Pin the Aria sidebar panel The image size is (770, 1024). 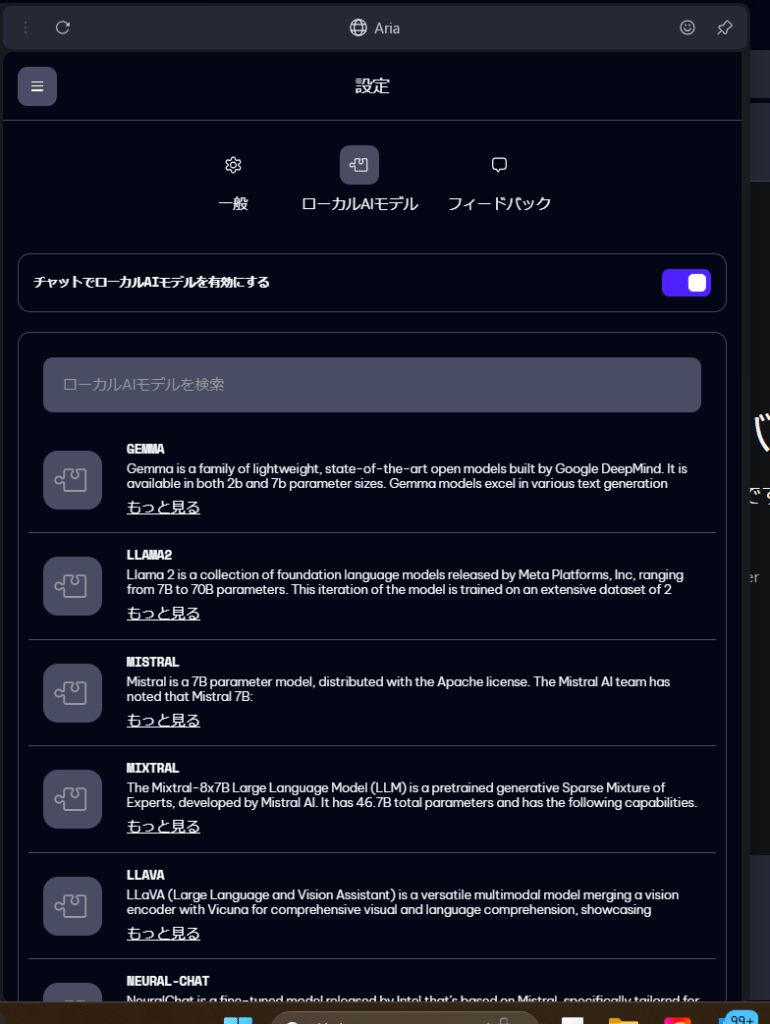tap(724, 27)
